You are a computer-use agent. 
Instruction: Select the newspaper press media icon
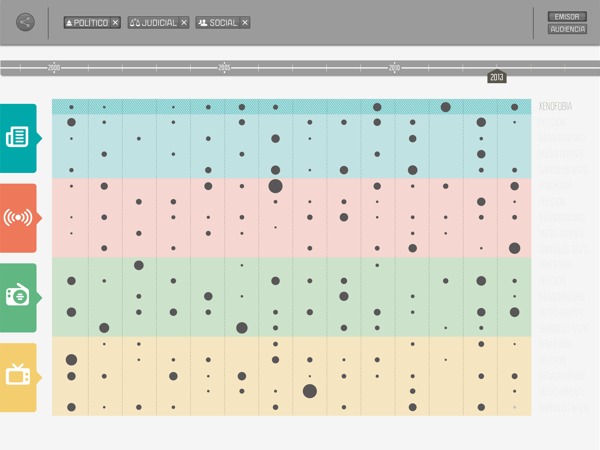[17, 138]
